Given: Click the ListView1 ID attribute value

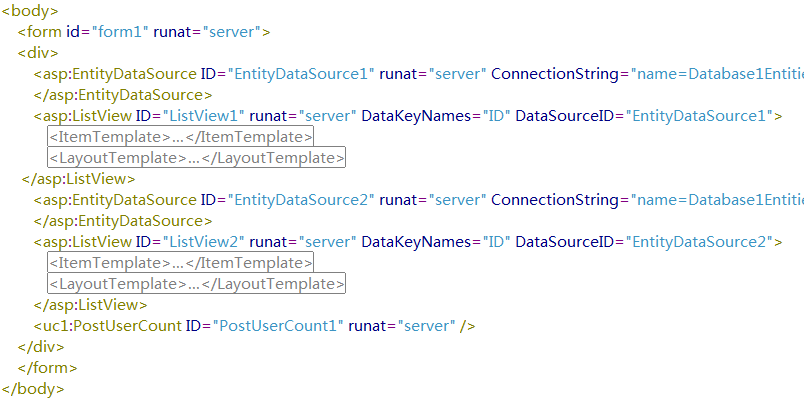Looking at the screenshot, I should [204, 116].
